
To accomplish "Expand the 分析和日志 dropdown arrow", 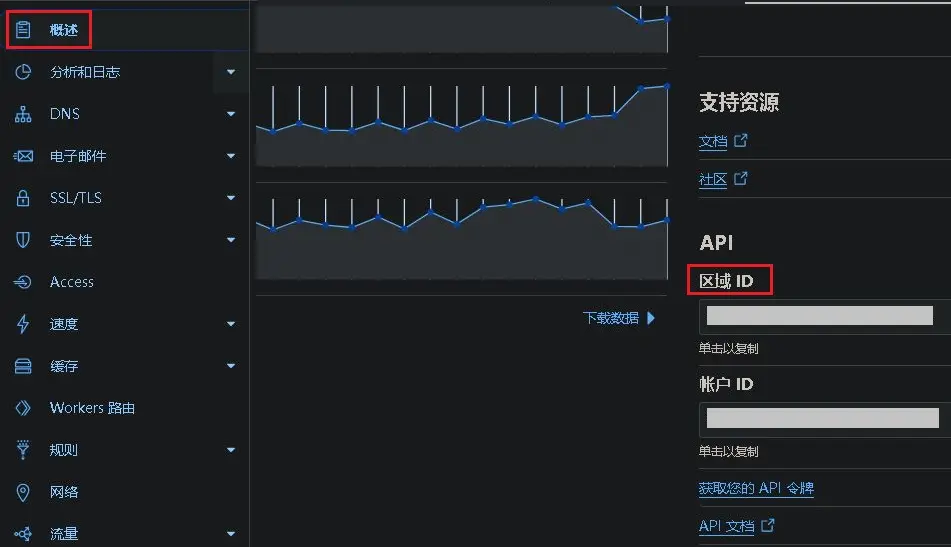I will click(x=231, y=72).
